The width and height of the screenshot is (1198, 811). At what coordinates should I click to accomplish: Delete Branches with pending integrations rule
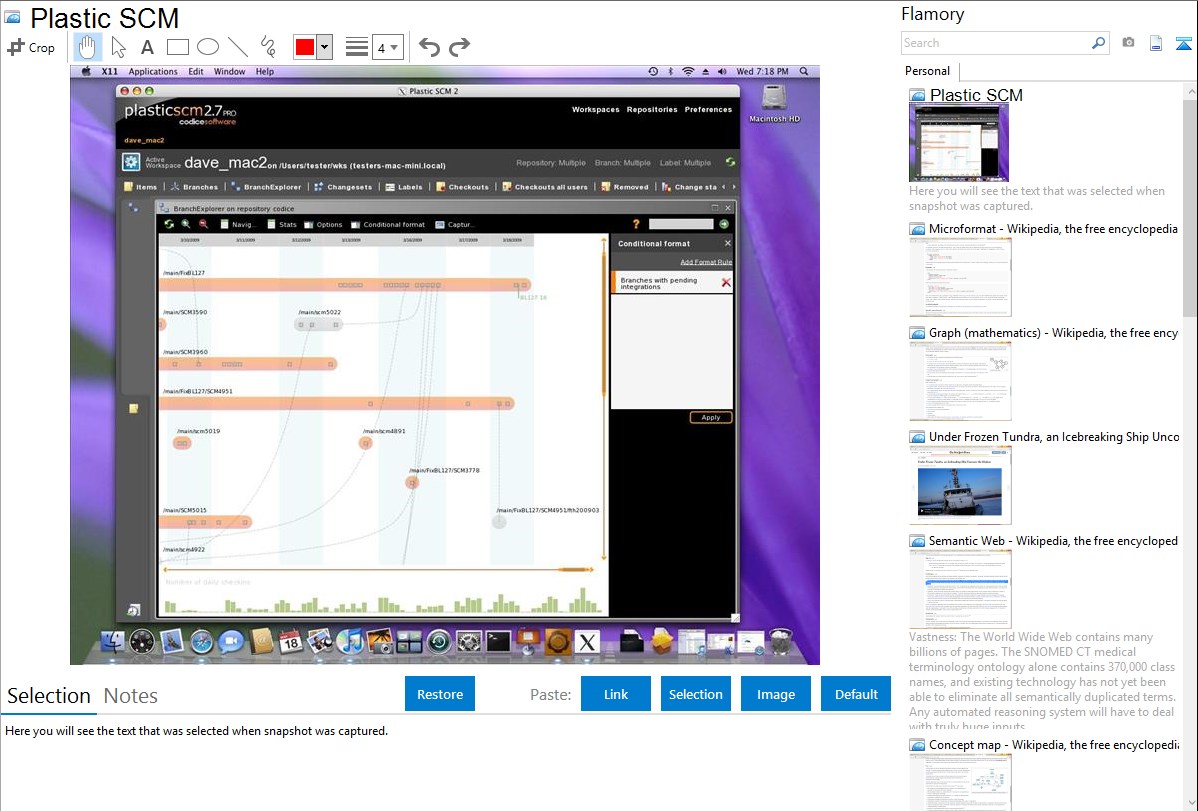(x=726, y=283)
